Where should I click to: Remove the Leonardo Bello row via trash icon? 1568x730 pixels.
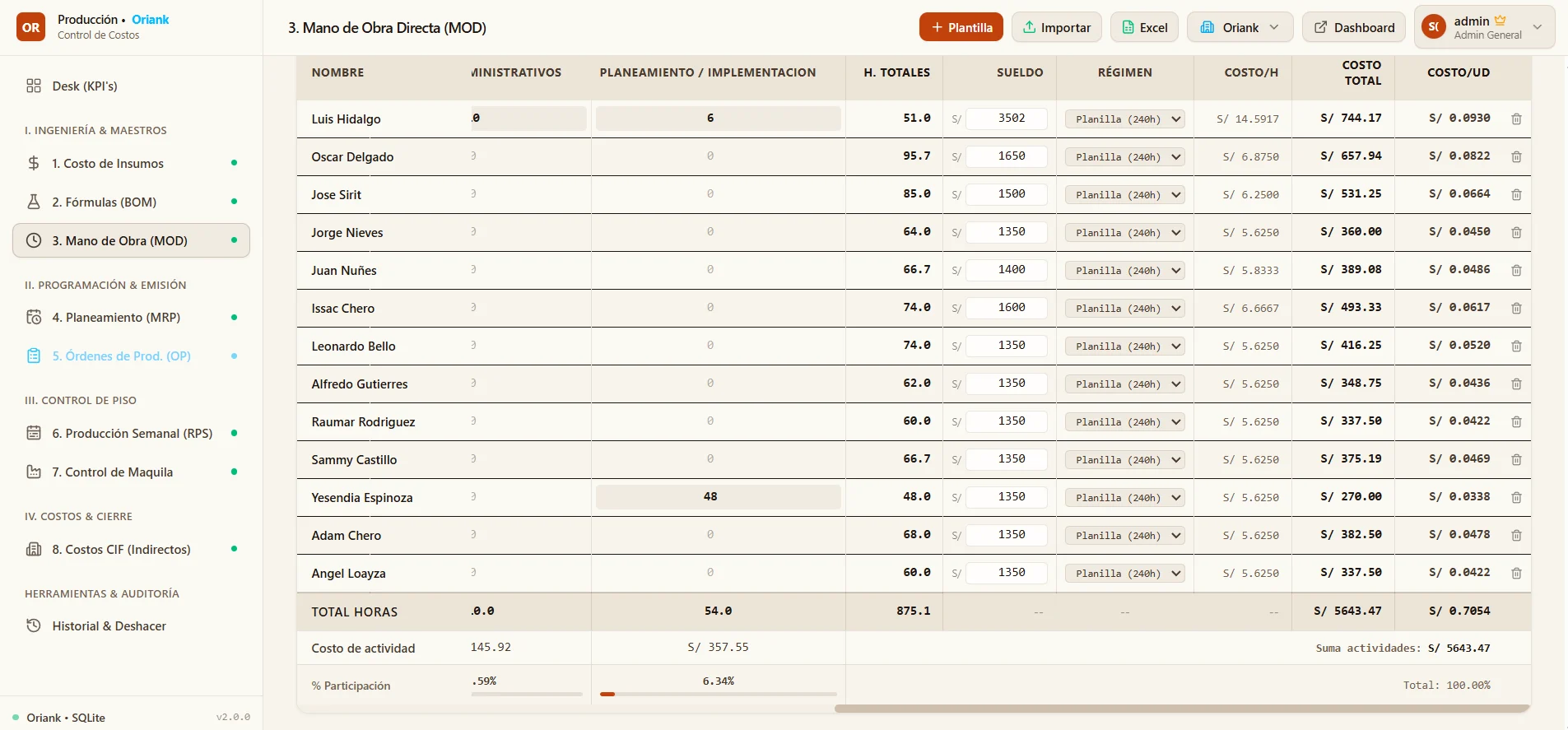pos(1516,346)
